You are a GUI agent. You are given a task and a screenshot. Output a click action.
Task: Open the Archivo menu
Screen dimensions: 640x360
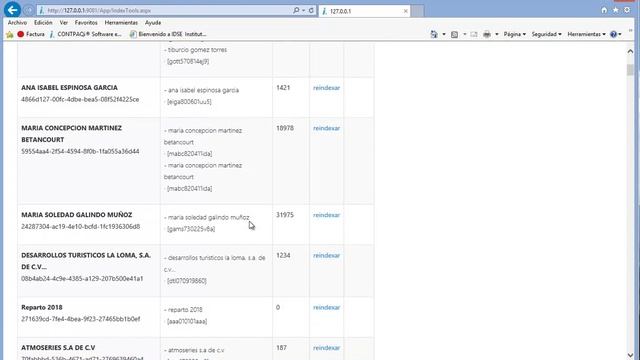(x=17, y=23)
